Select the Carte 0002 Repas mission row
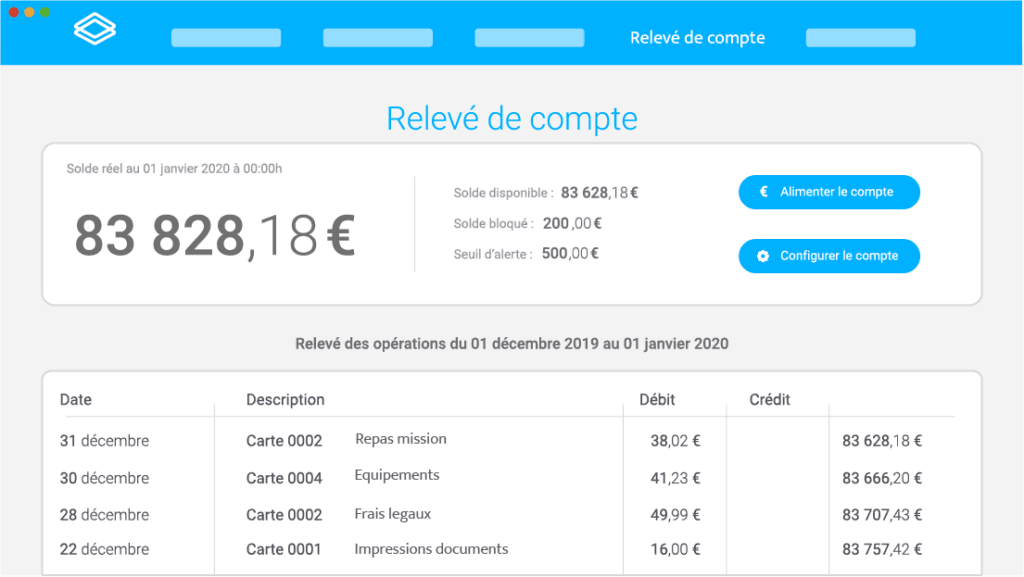This screenshot has height=577, width=1024. [x=400, y=439]
